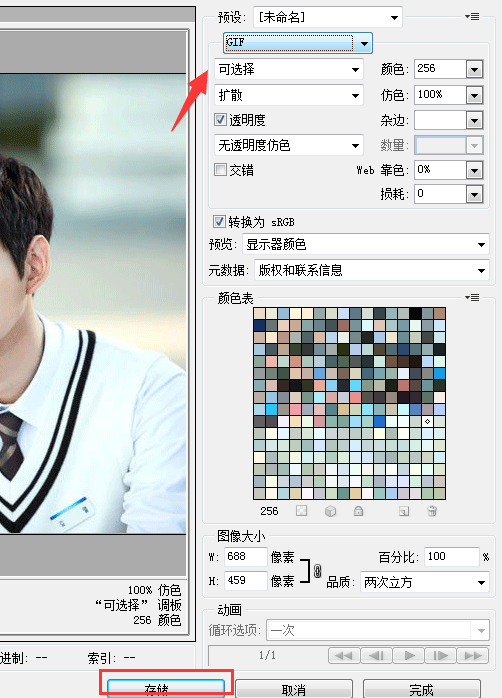Select the swatch marked with a diamond

tap(427, 421)
